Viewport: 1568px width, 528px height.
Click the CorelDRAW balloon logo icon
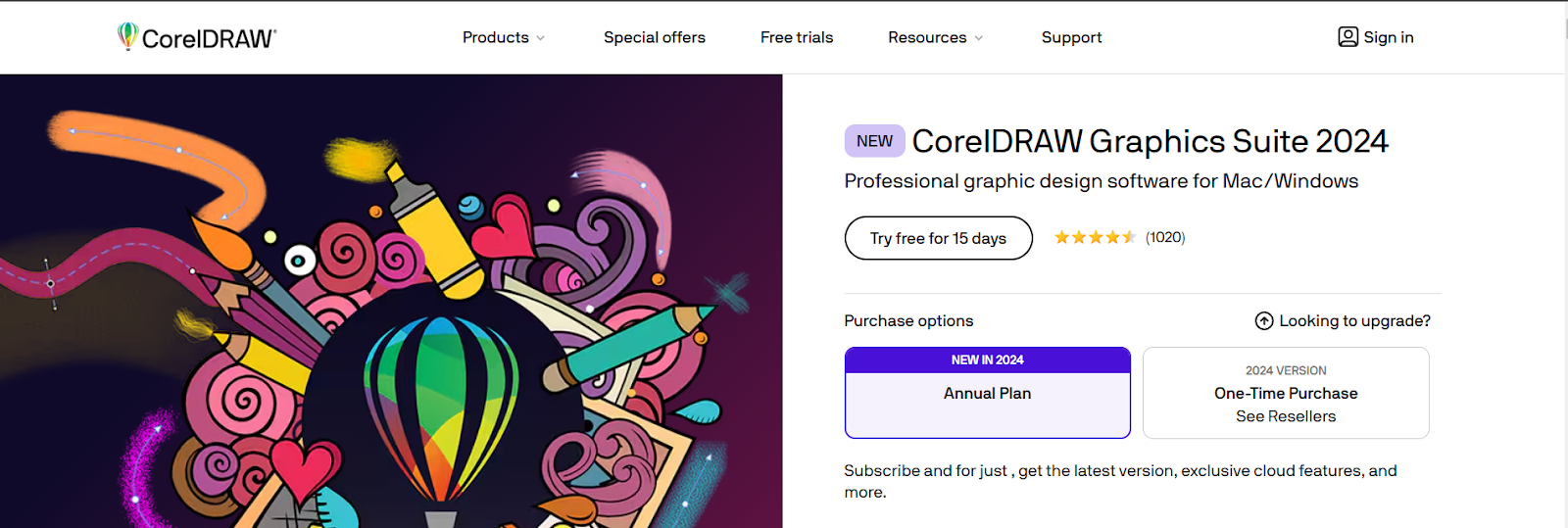(127, 36)
